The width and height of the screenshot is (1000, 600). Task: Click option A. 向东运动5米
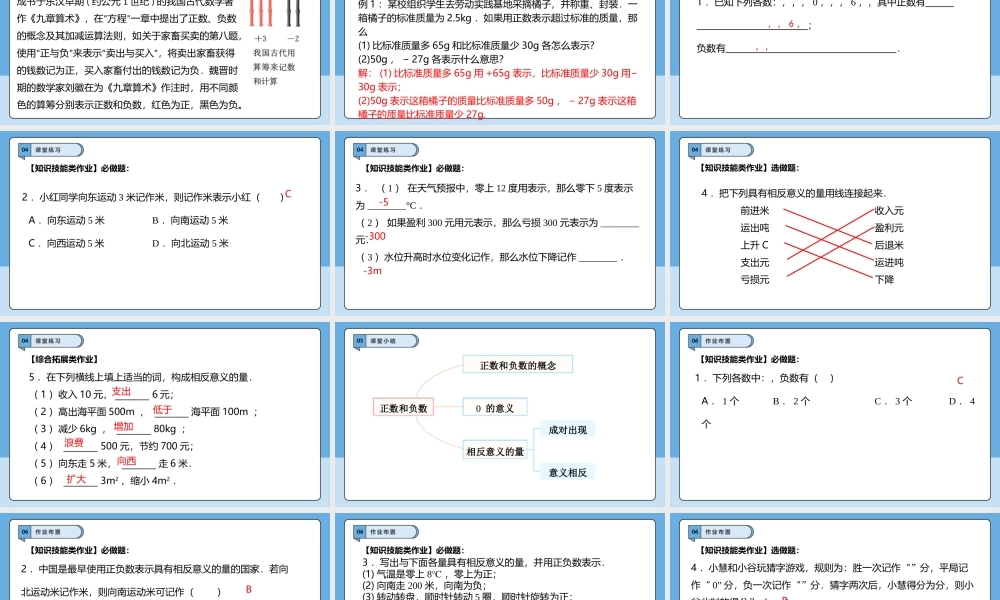coord(66,221)
